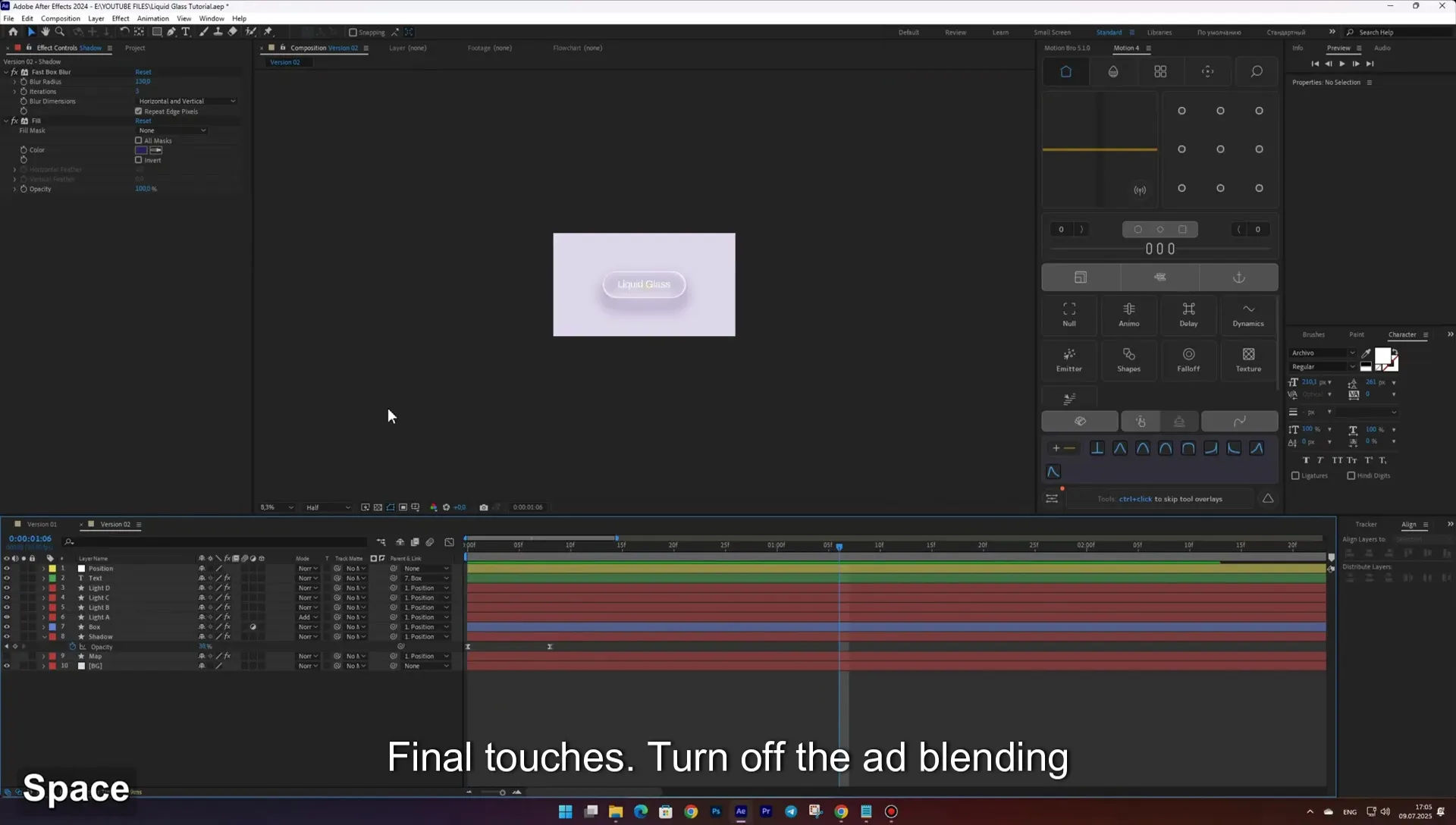
Task: Open the resolution dropdown set to Half
Action: (328, 507)
